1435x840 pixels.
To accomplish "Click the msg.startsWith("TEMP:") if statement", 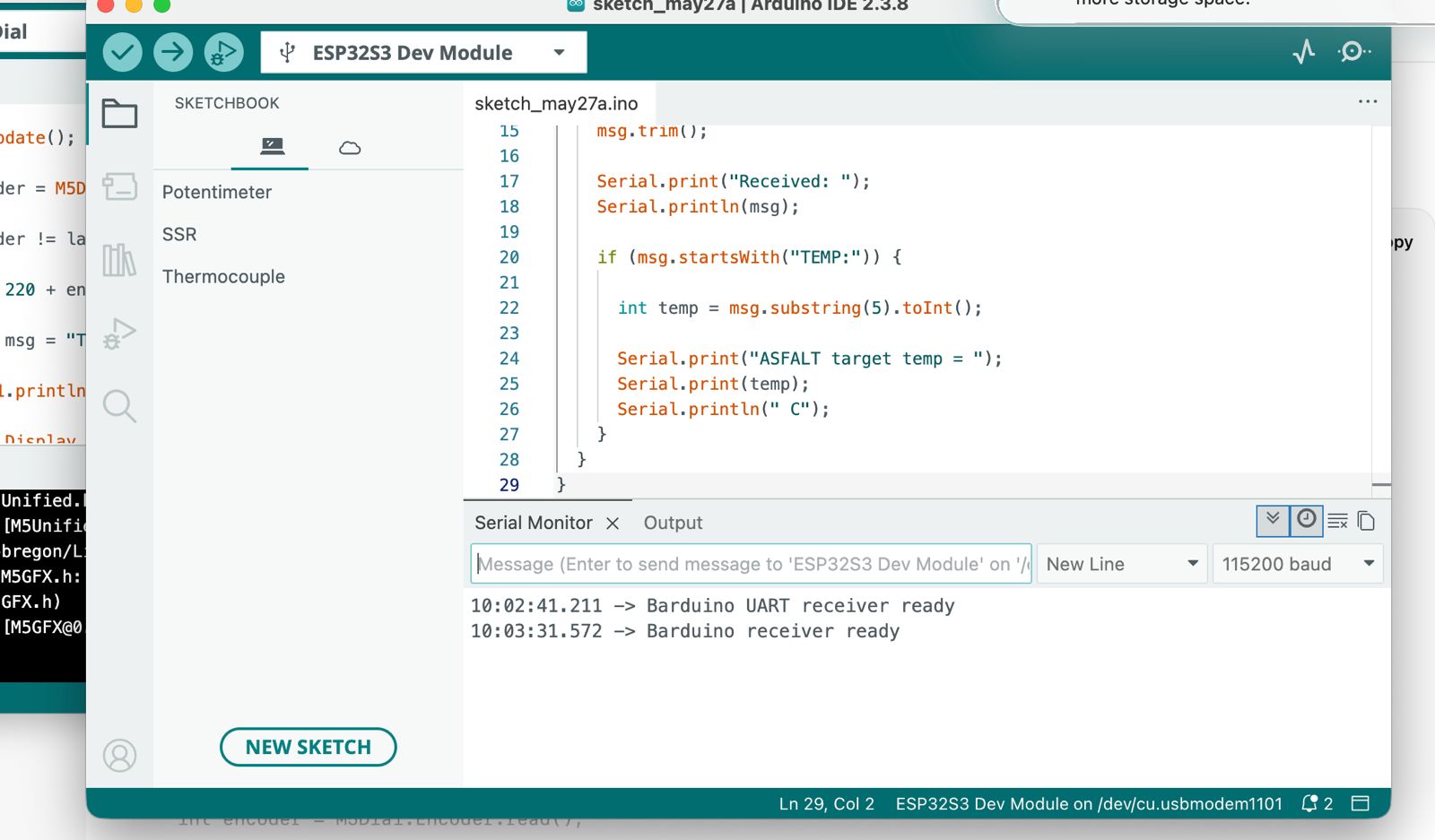I will tap(750, 257).
